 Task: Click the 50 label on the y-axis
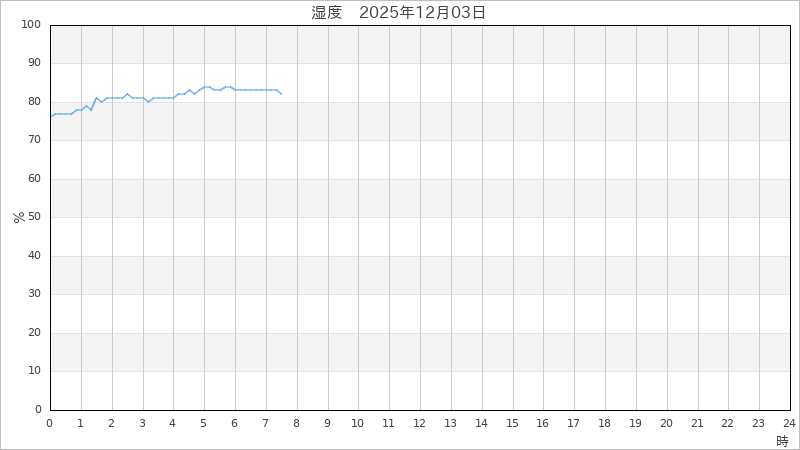(x=35, y=217)
